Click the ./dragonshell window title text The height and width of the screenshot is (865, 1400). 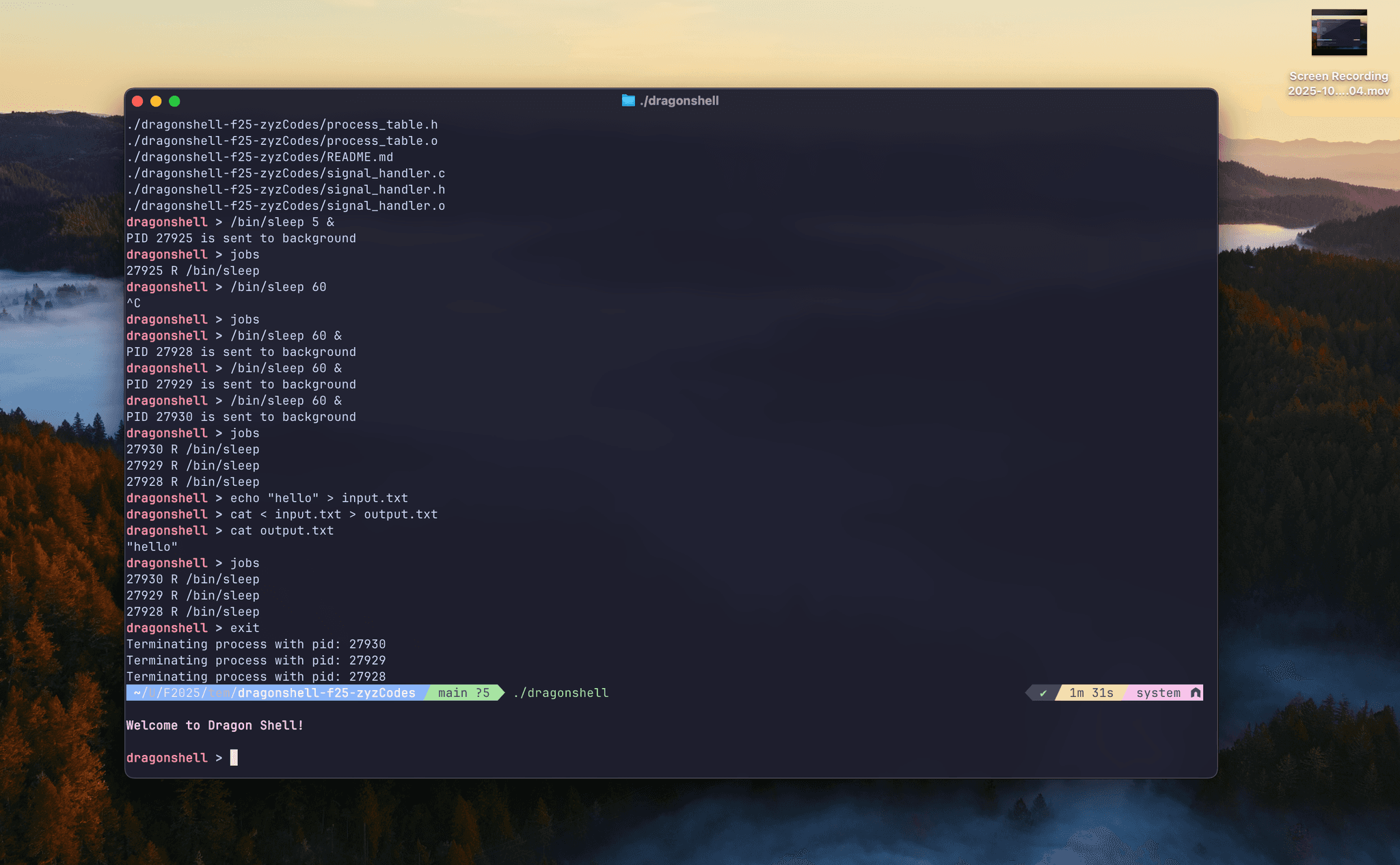click(679, 100)
